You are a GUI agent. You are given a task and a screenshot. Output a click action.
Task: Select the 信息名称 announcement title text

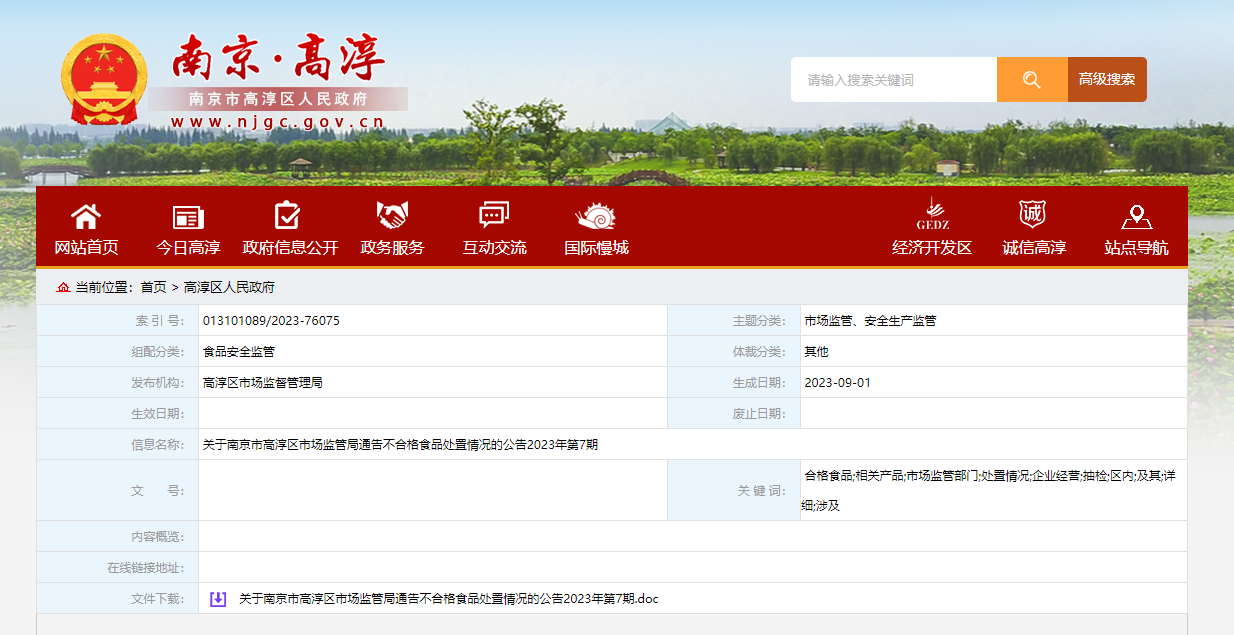pos(400,445)
